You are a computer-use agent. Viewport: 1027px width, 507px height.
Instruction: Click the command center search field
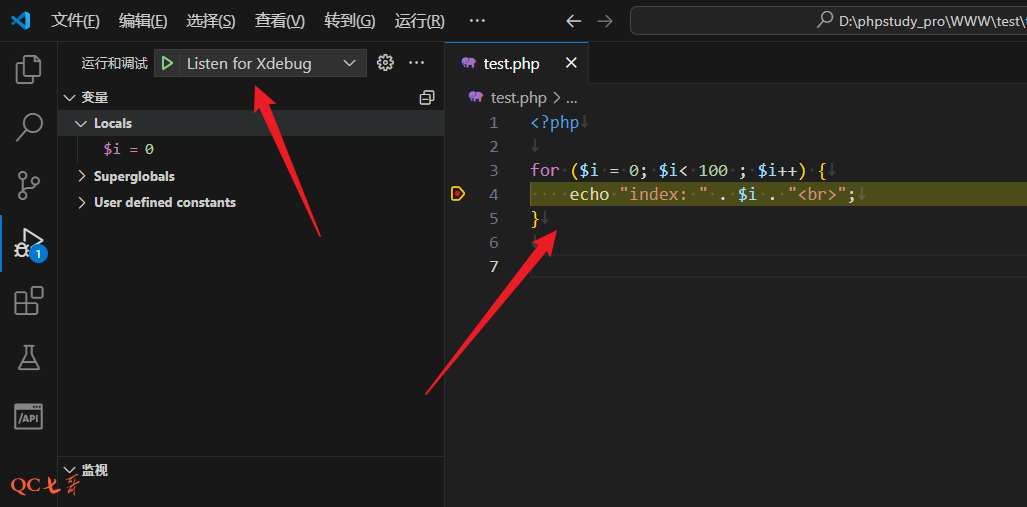[830, 21]
